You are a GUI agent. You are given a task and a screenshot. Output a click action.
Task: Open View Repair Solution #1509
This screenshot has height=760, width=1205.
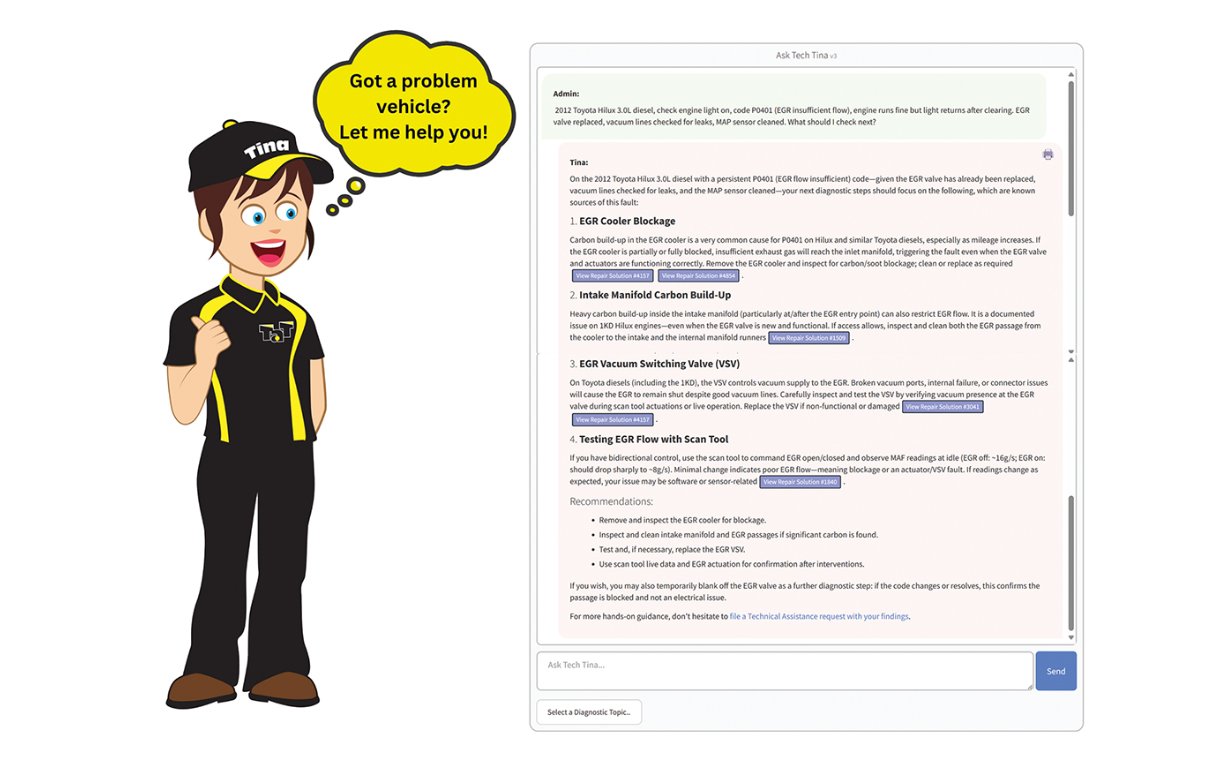809,338
